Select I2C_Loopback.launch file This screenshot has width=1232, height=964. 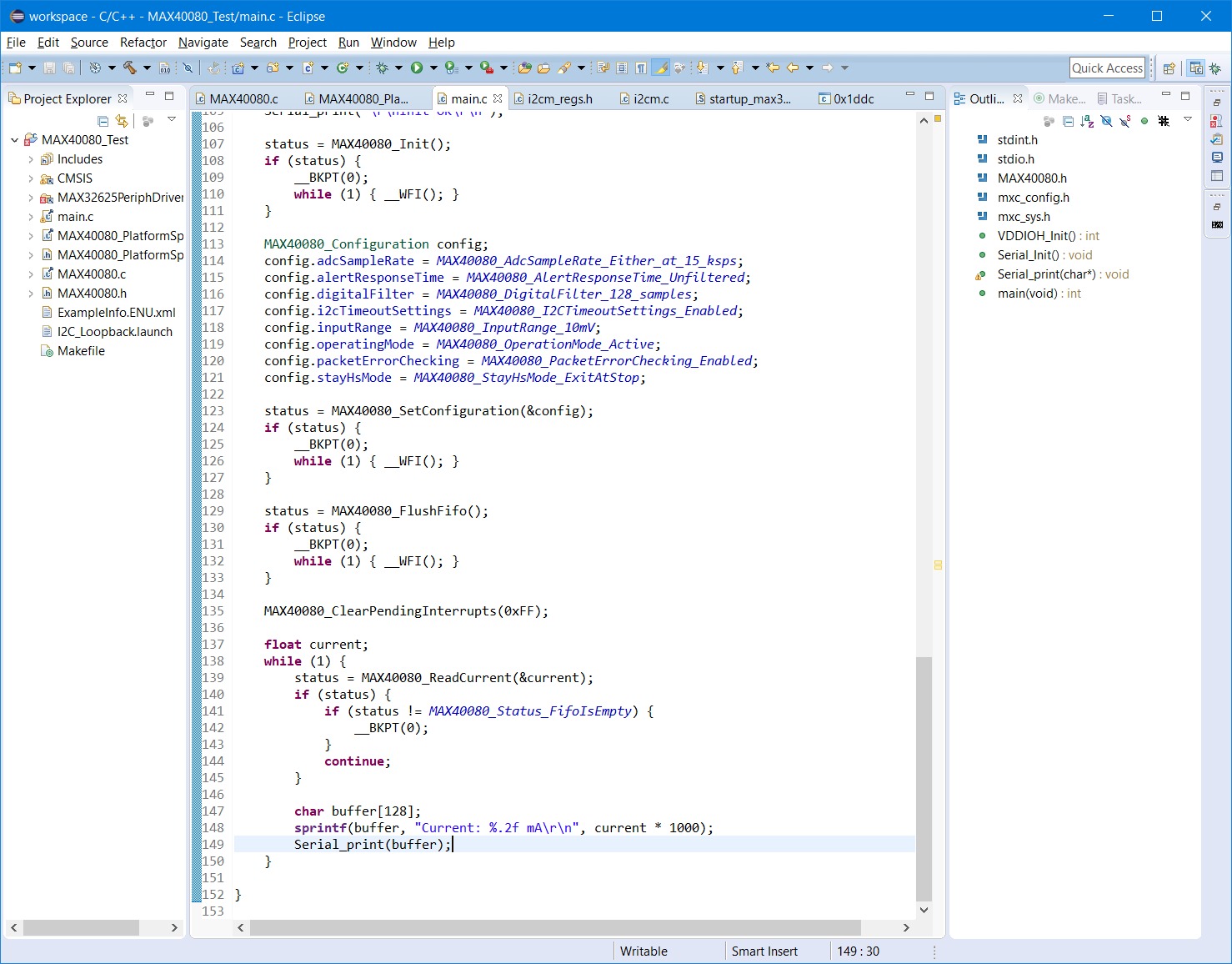click(115, 332)
